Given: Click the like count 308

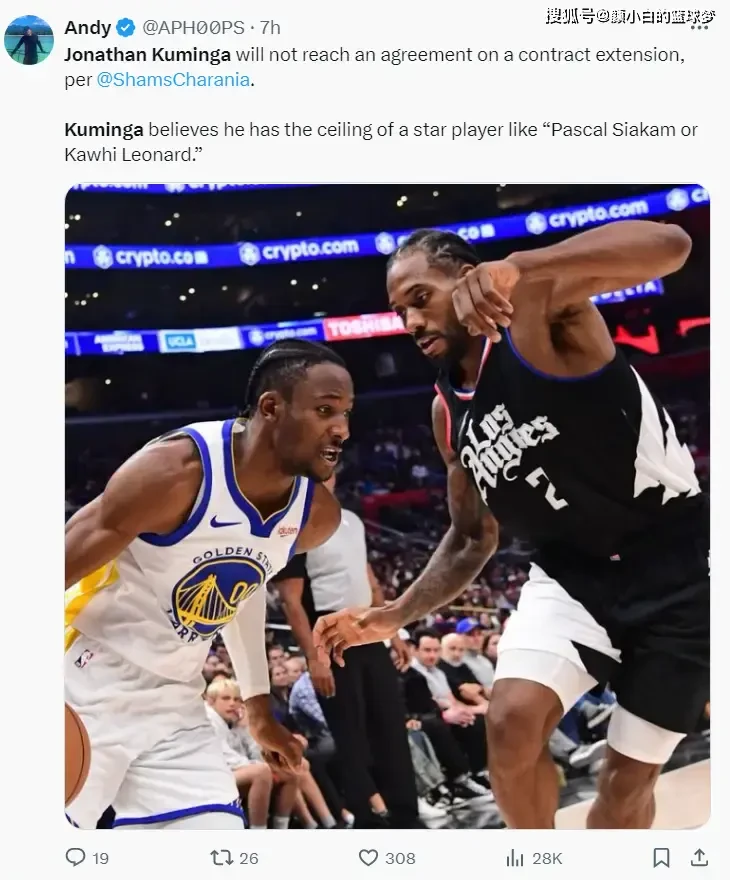Looking at the screenshot, I should click(400, 858).
